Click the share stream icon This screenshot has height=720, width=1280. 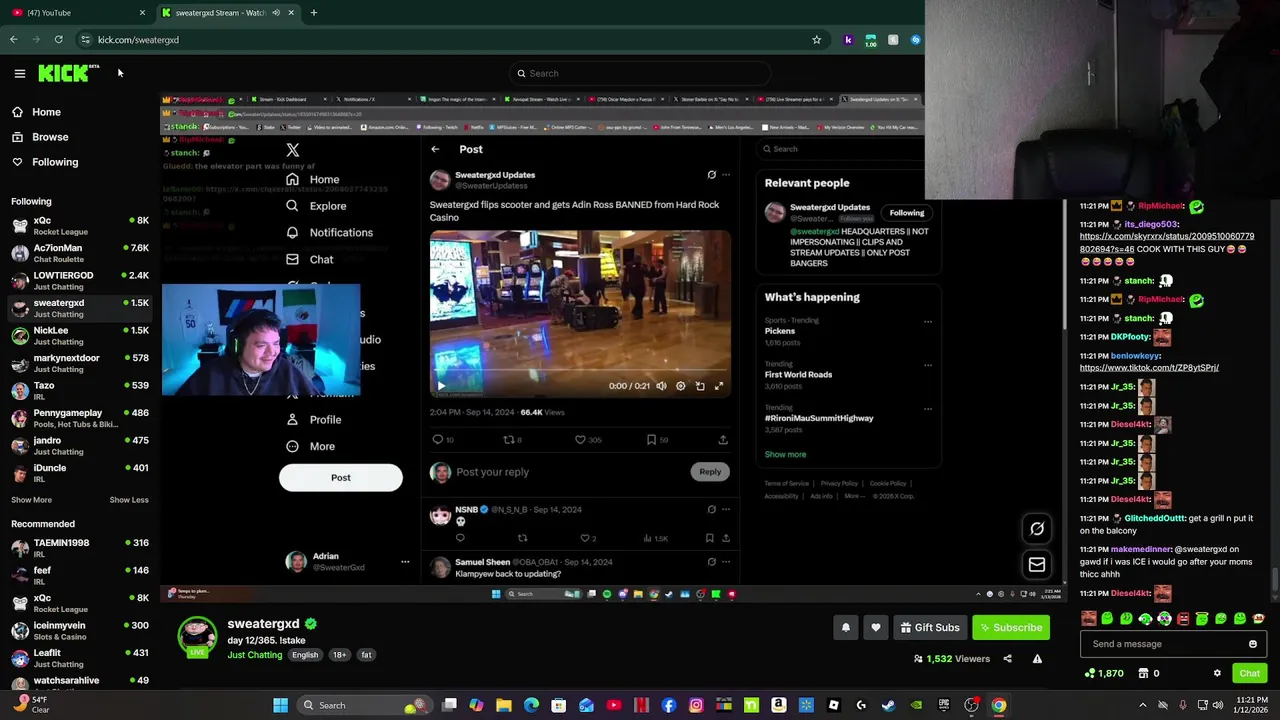pyautogui.click(x=1007, y=659)
